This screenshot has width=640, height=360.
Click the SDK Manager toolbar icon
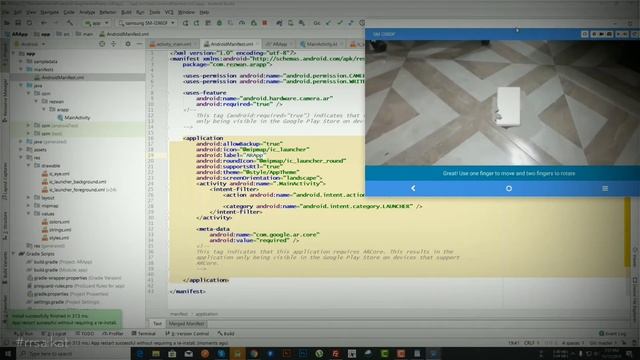coord(302,23)
